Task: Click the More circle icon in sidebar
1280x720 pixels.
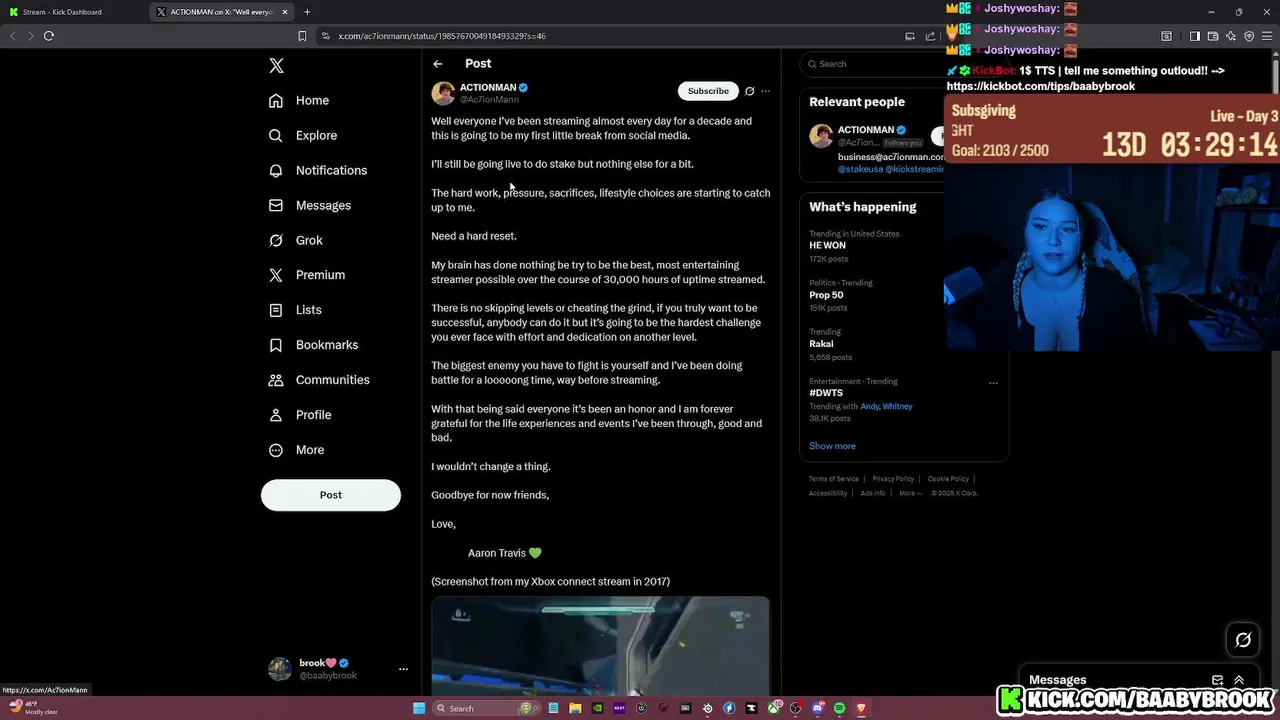Action: pyautogui.click(x=276, y=450)
